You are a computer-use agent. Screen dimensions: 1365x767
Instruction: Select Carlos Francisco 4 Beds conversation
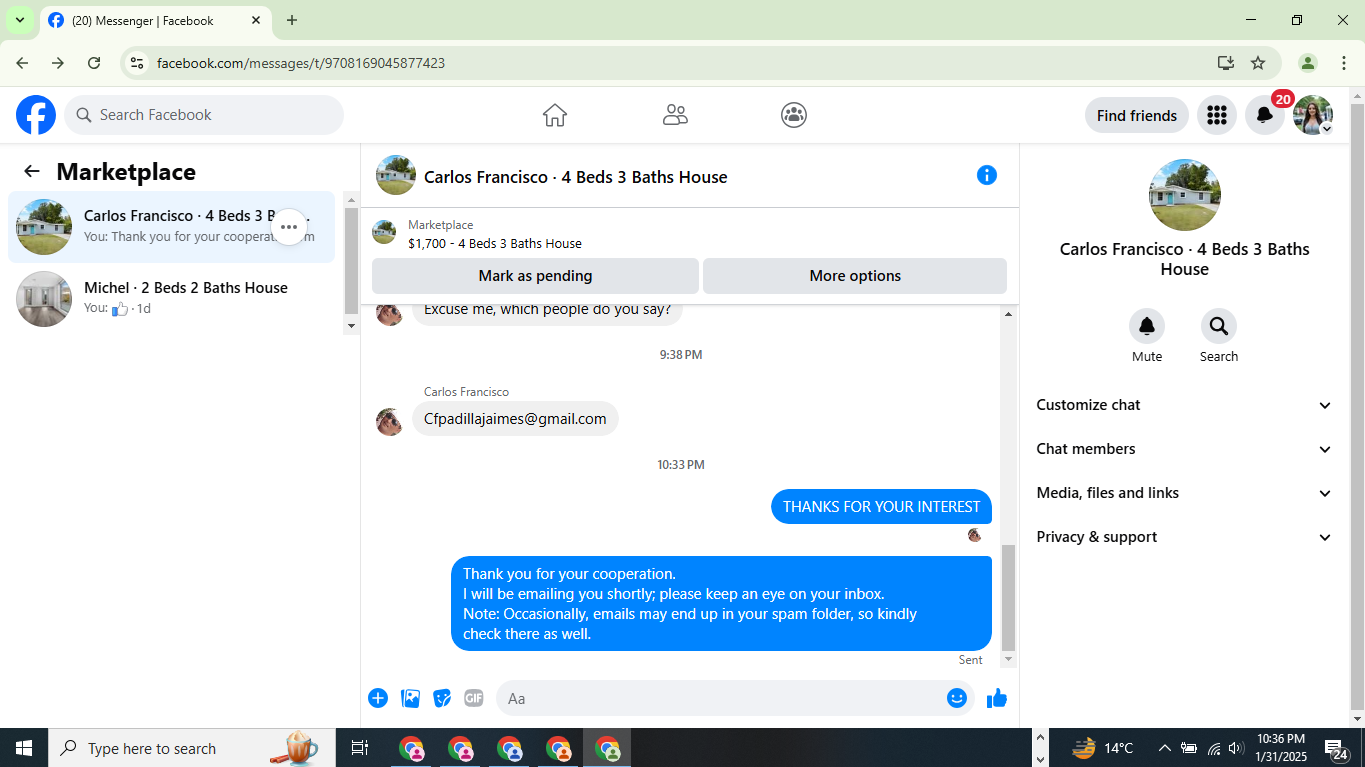coord(172,227)
